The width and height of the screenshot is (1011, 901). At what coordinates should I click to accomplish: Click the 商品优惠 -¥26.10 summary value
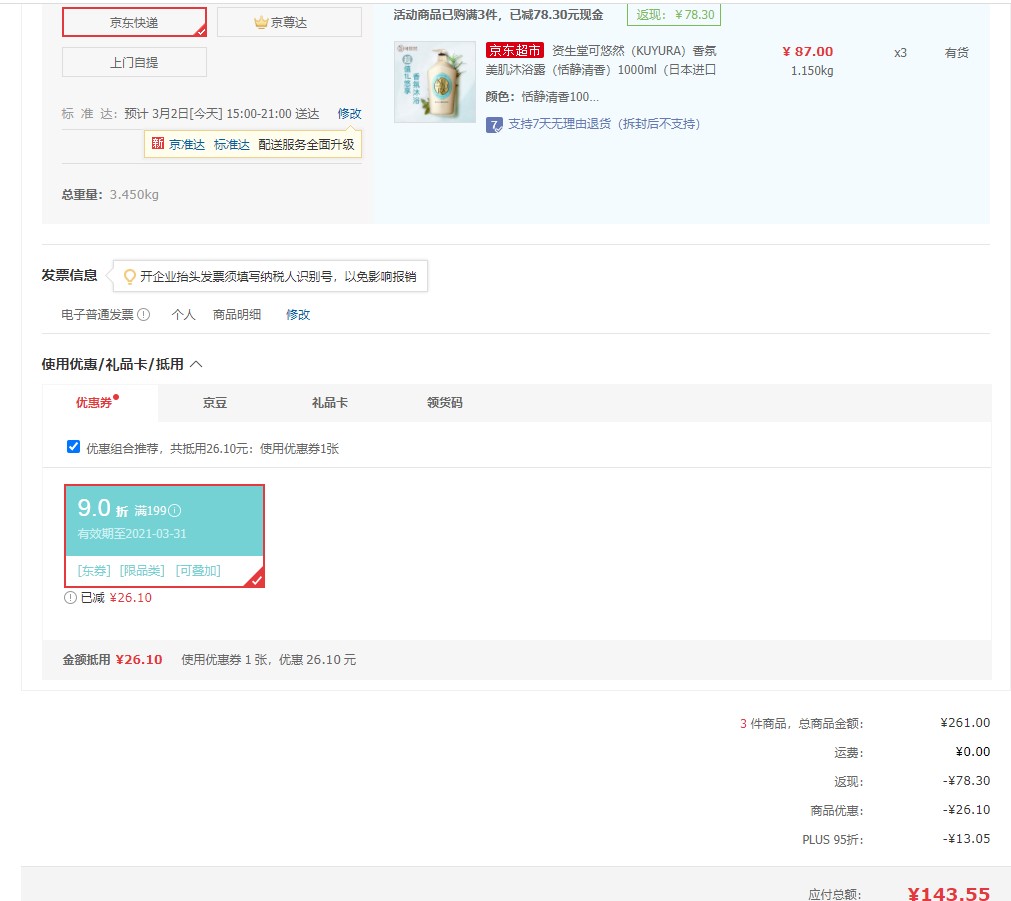pyautogui.click(x=966, y=809)
